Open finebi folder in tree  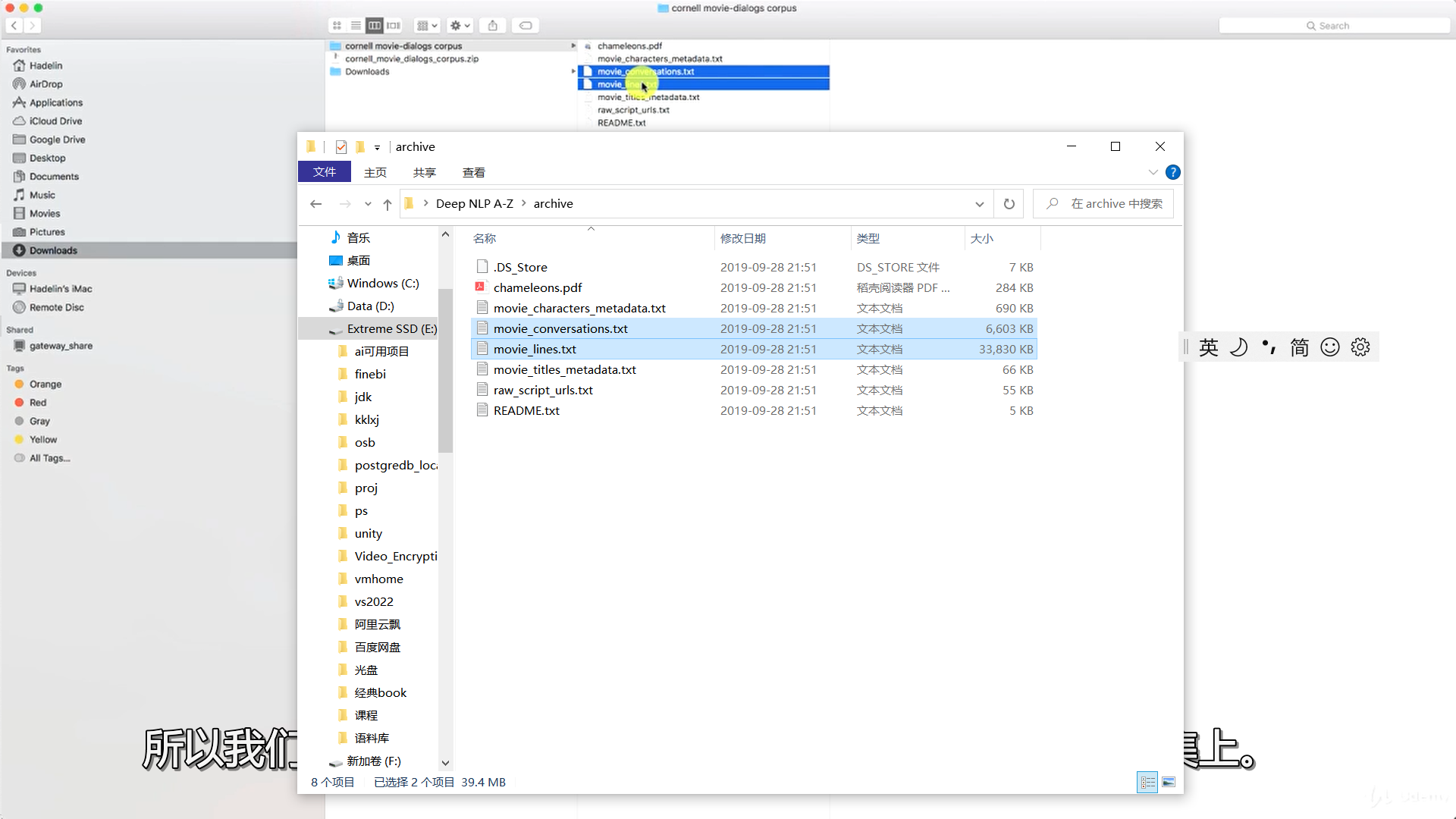(370, 375)
